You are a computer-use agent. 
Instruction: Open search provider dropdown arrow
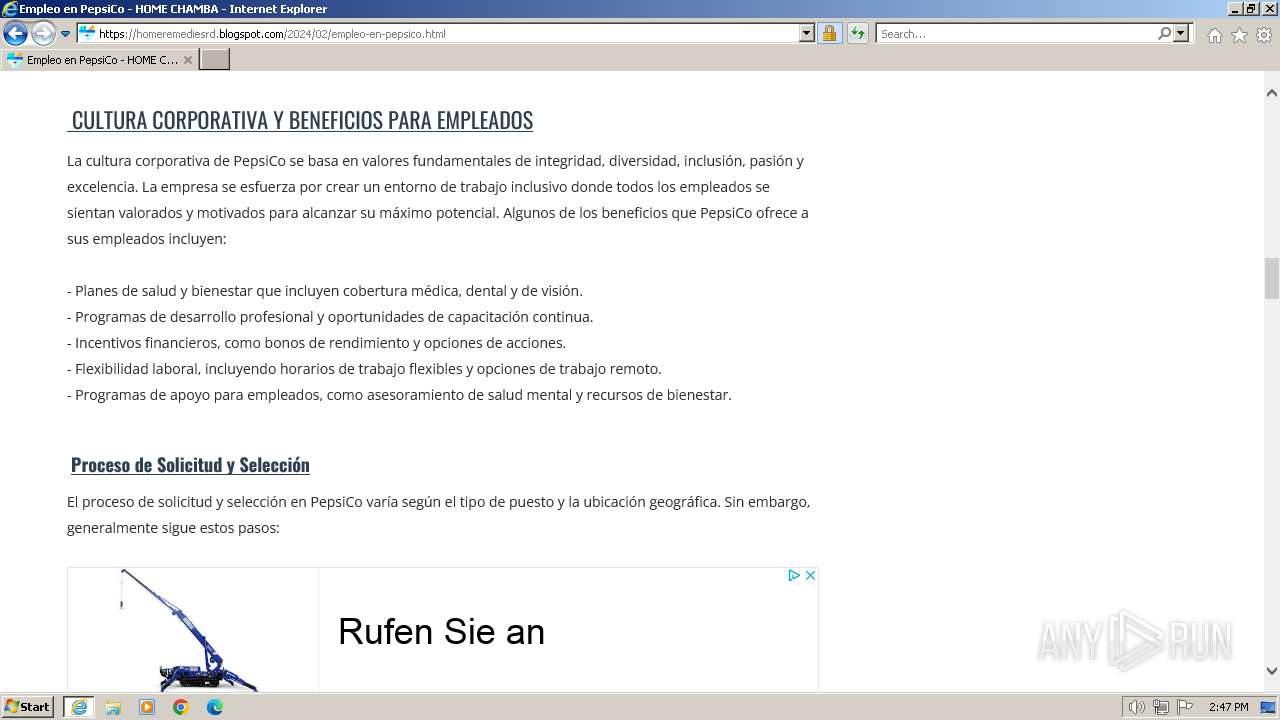tap(1181, 34)
